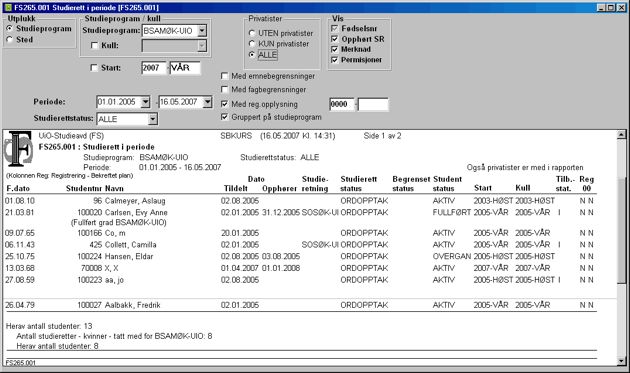This screenshot has width=630, height=373.
Task: Select the row for X, X
Action: coord(300,268)
